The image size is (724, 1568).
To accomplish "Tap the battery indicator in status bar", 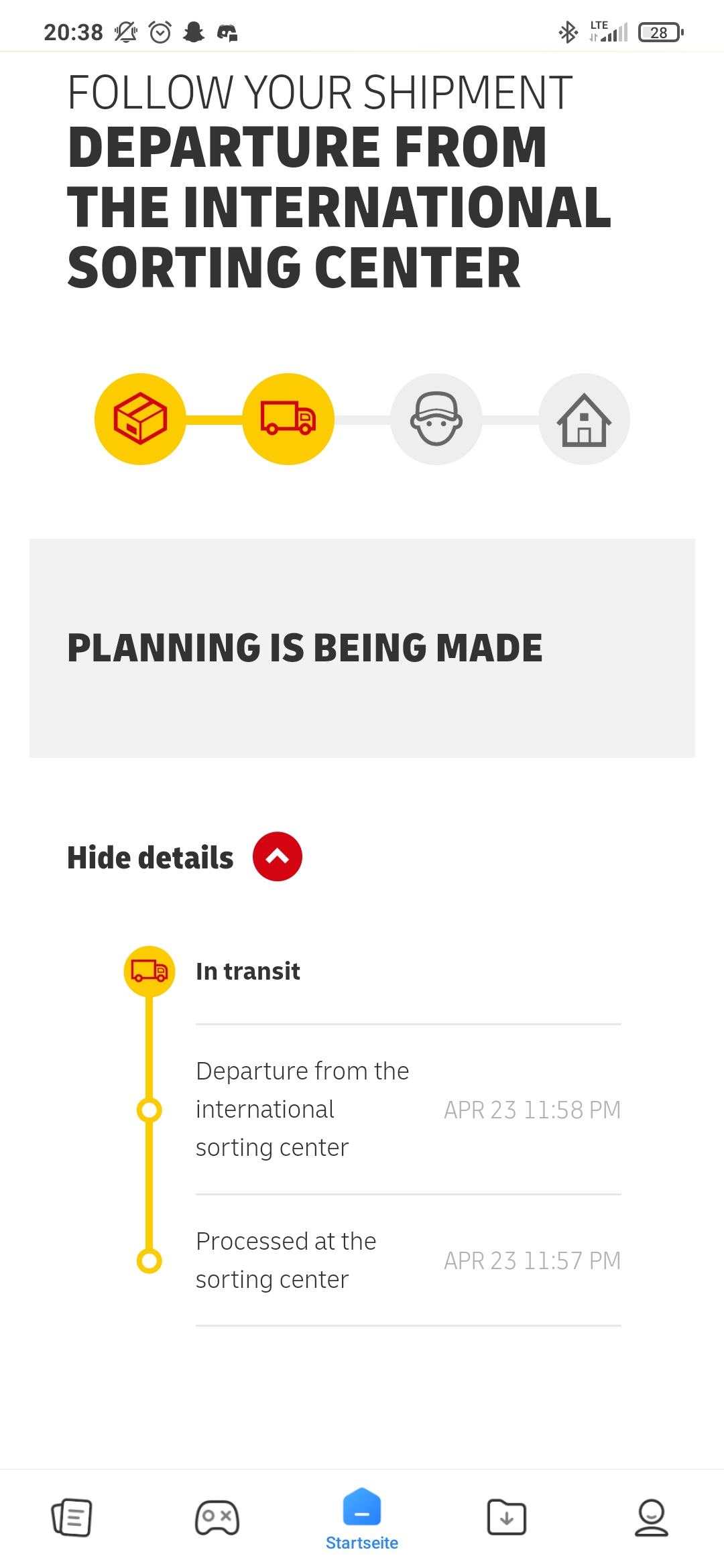I will (x=660, y=32).
